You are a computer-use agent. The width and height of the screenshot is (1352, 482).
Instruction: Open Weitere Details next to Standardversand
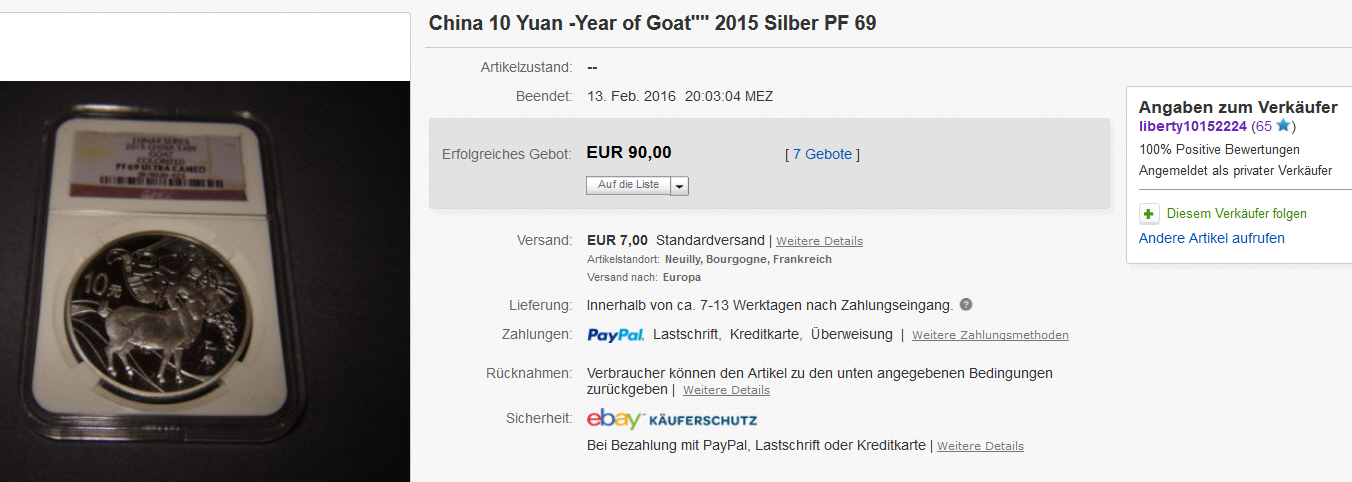pyautogui.click(x=819, y=241)
